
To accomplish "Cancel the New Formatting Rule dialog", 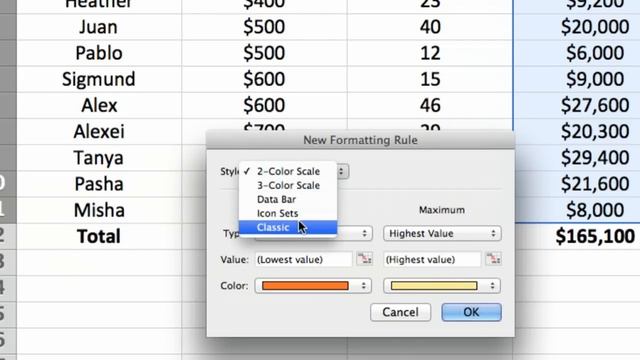I will pos(400,312).
